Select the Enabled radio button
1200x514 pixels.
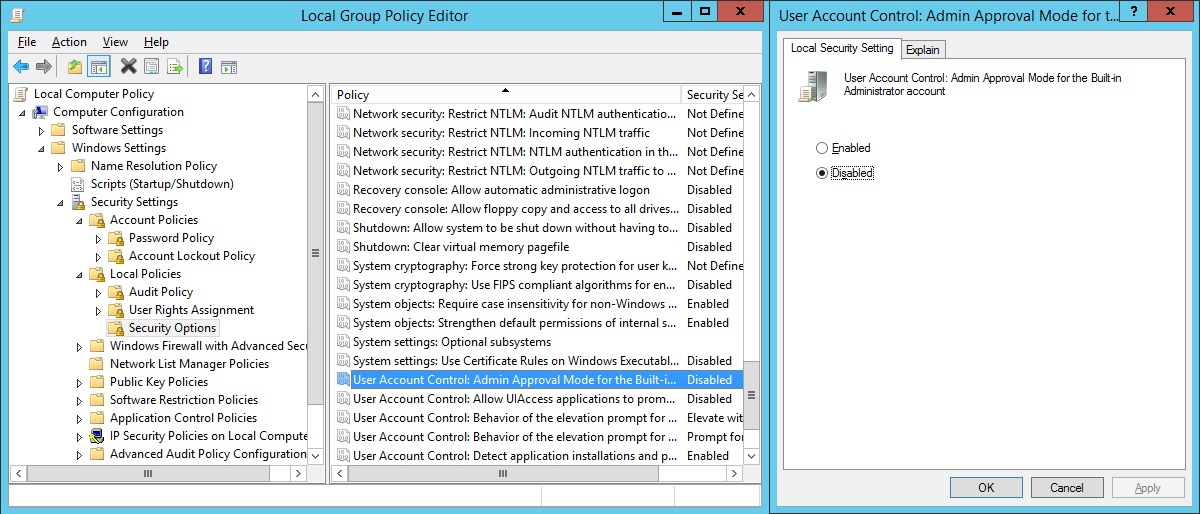point(822,148)
